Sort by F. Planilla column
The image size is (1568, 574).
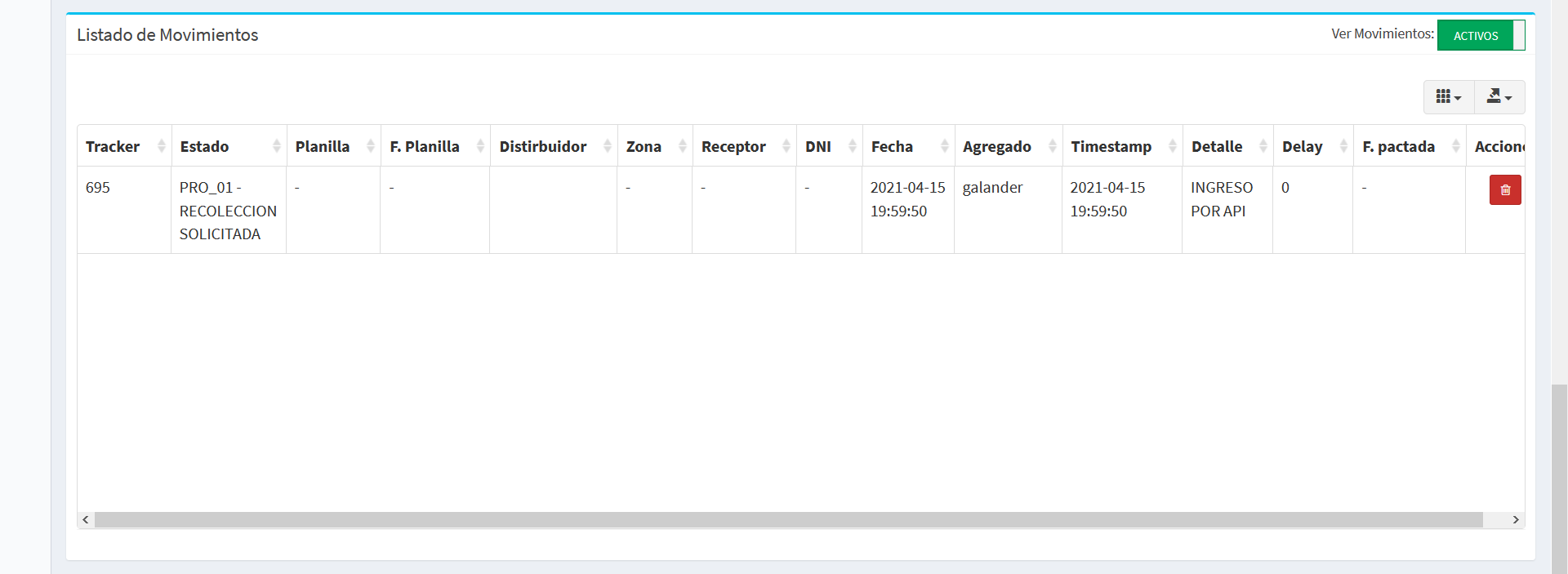click(x=434, y=147)
